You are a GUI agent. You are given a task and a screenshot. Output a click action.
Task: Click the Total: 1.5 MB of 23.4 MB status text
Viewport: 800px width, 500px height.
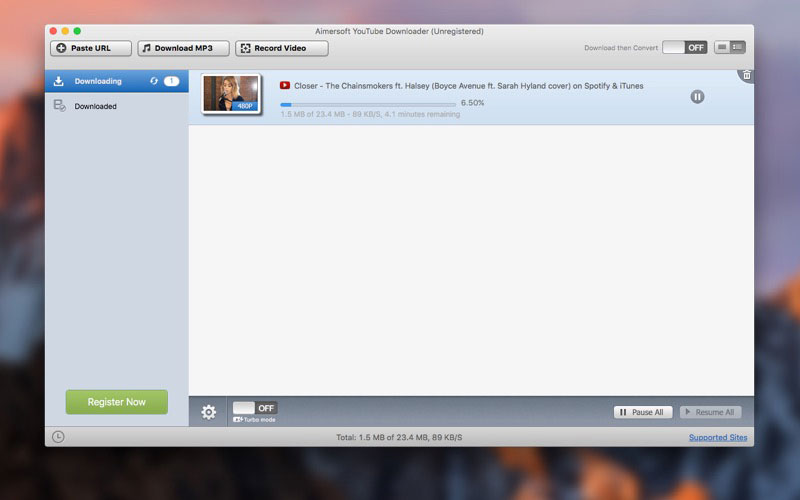click(x=399, y=437)
